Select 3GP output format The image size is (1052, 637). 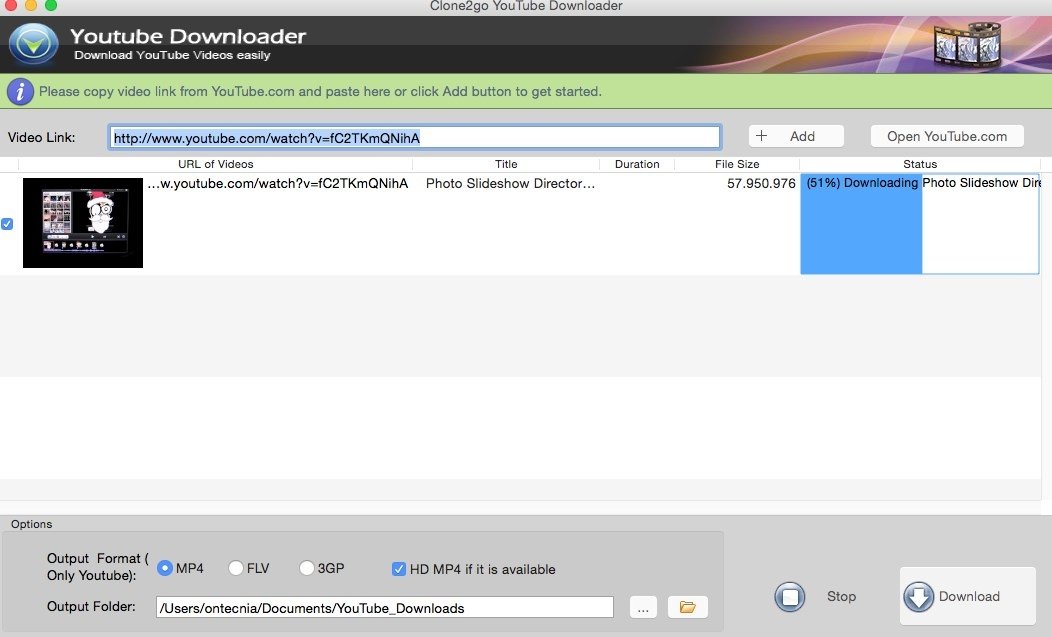click(x=307, y=568)
